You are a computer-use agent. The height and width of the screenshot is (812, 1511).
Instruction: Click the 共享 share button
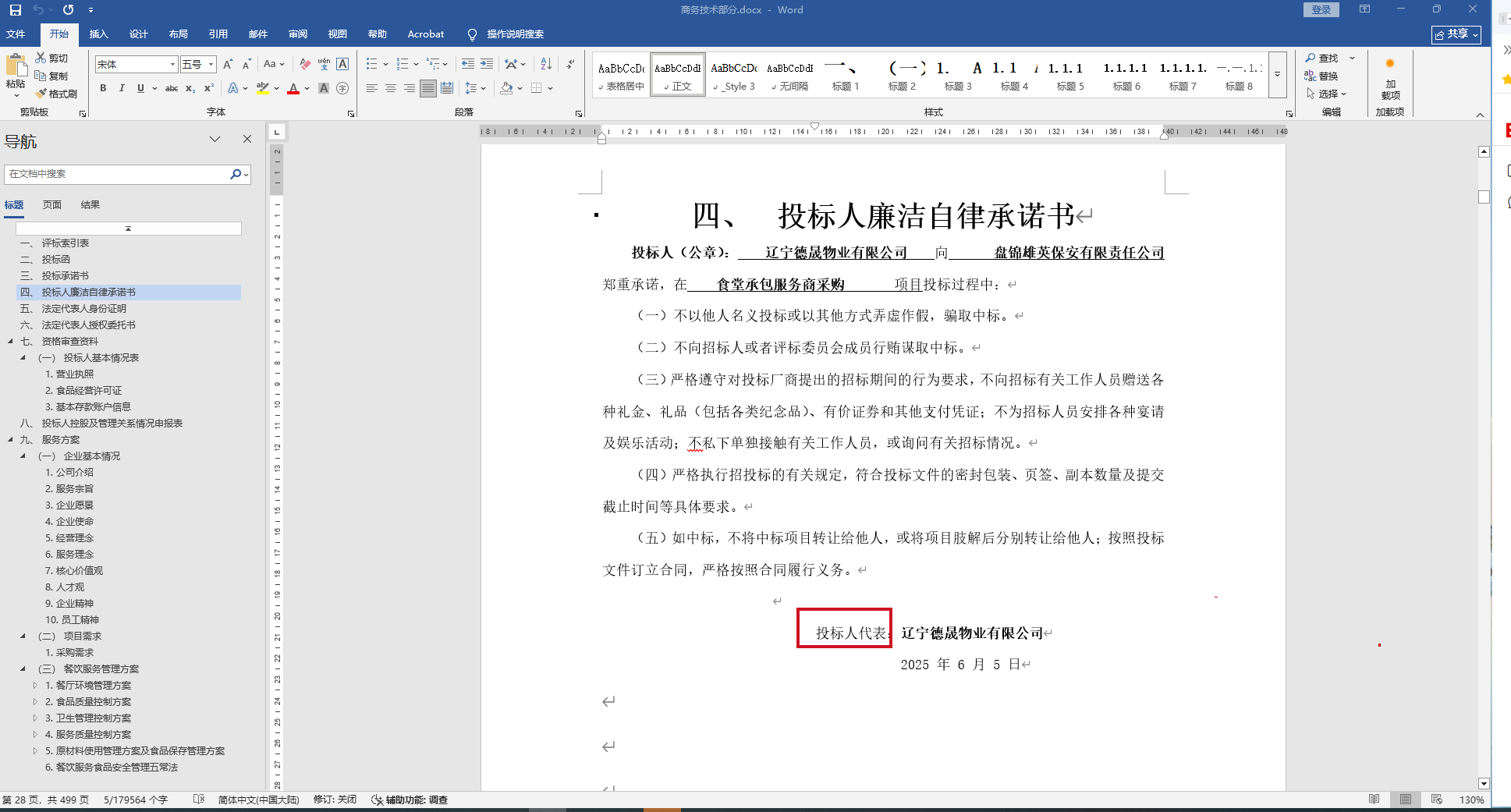(x=1456, y=34)
